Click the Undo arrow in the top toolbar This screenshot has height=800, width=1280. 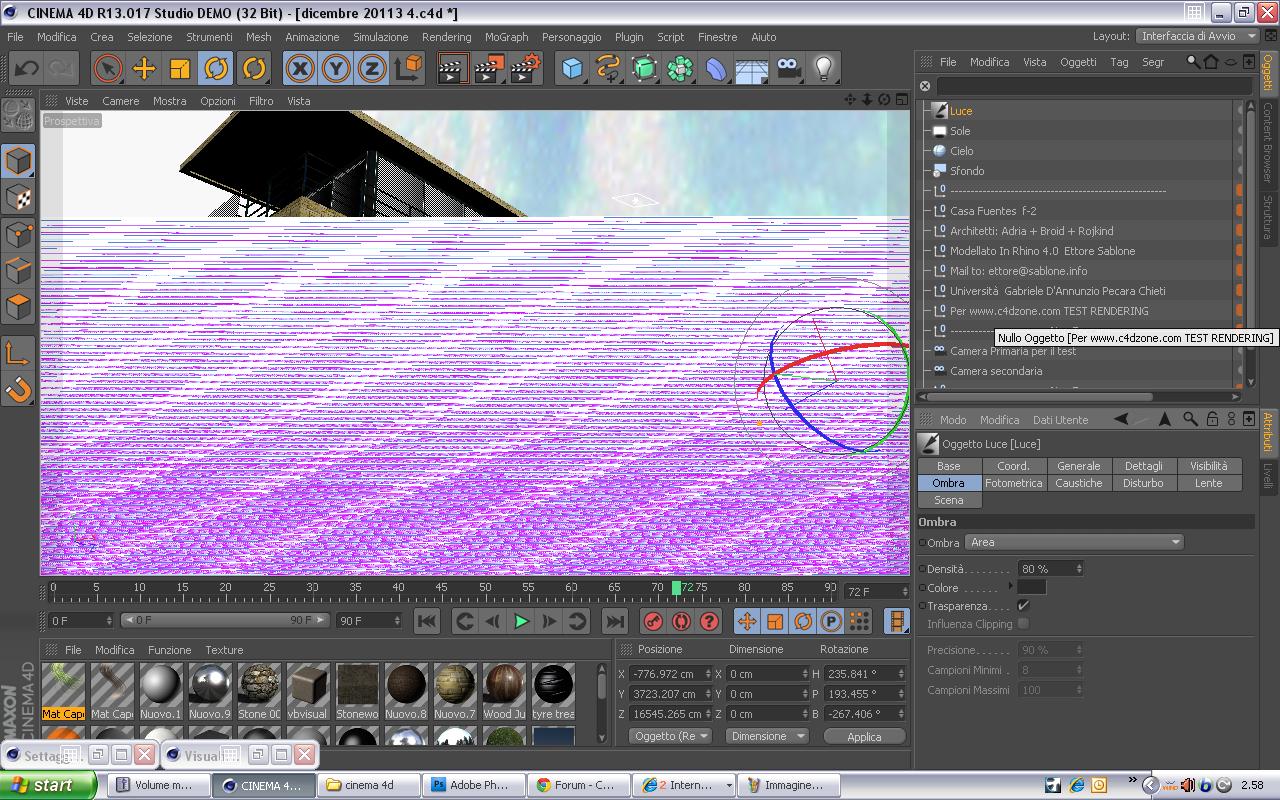27,69
